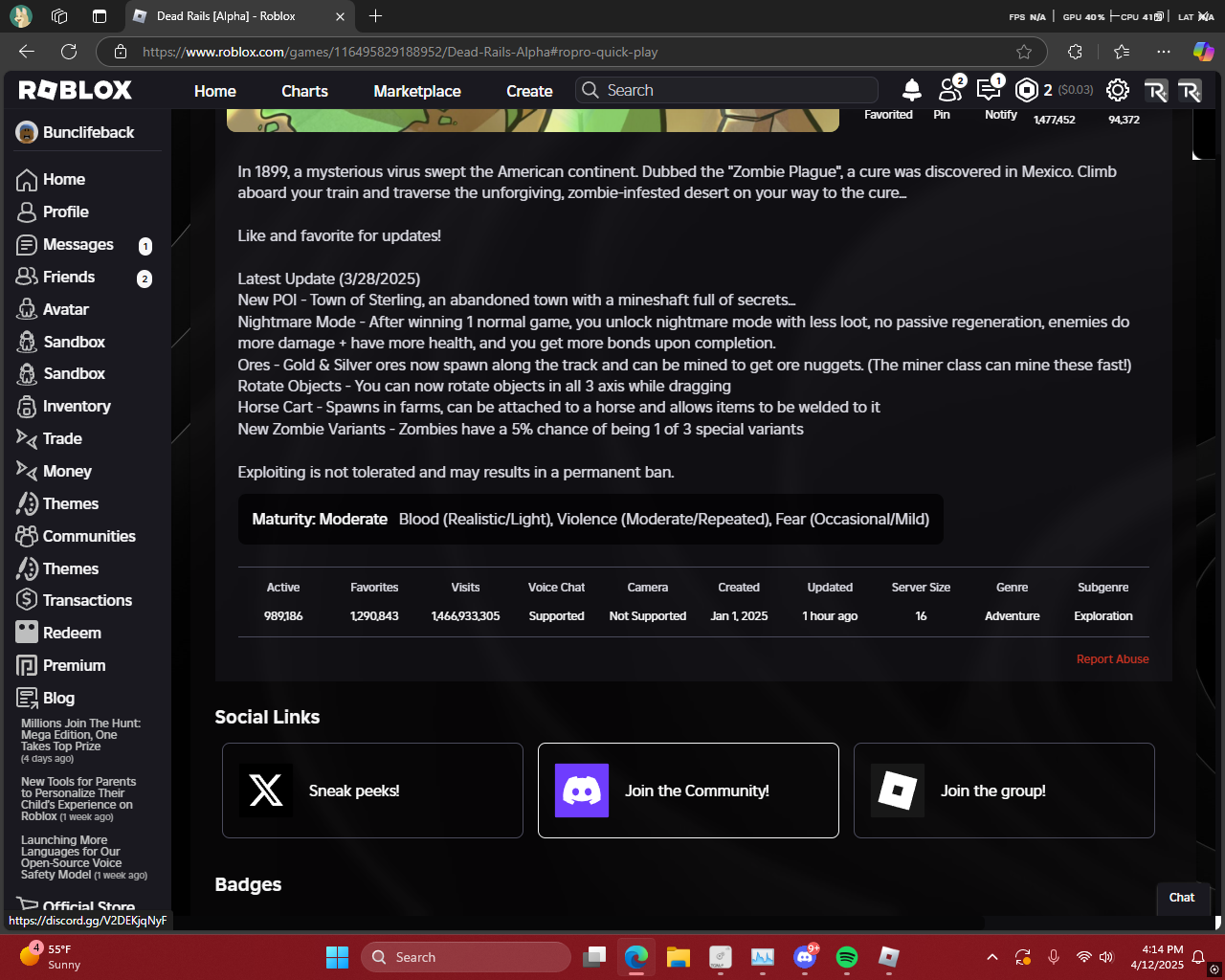Viewport: 1225px width, 980px height.
Task: Open File Explorer from the taskbar
Action: point(679,957)
